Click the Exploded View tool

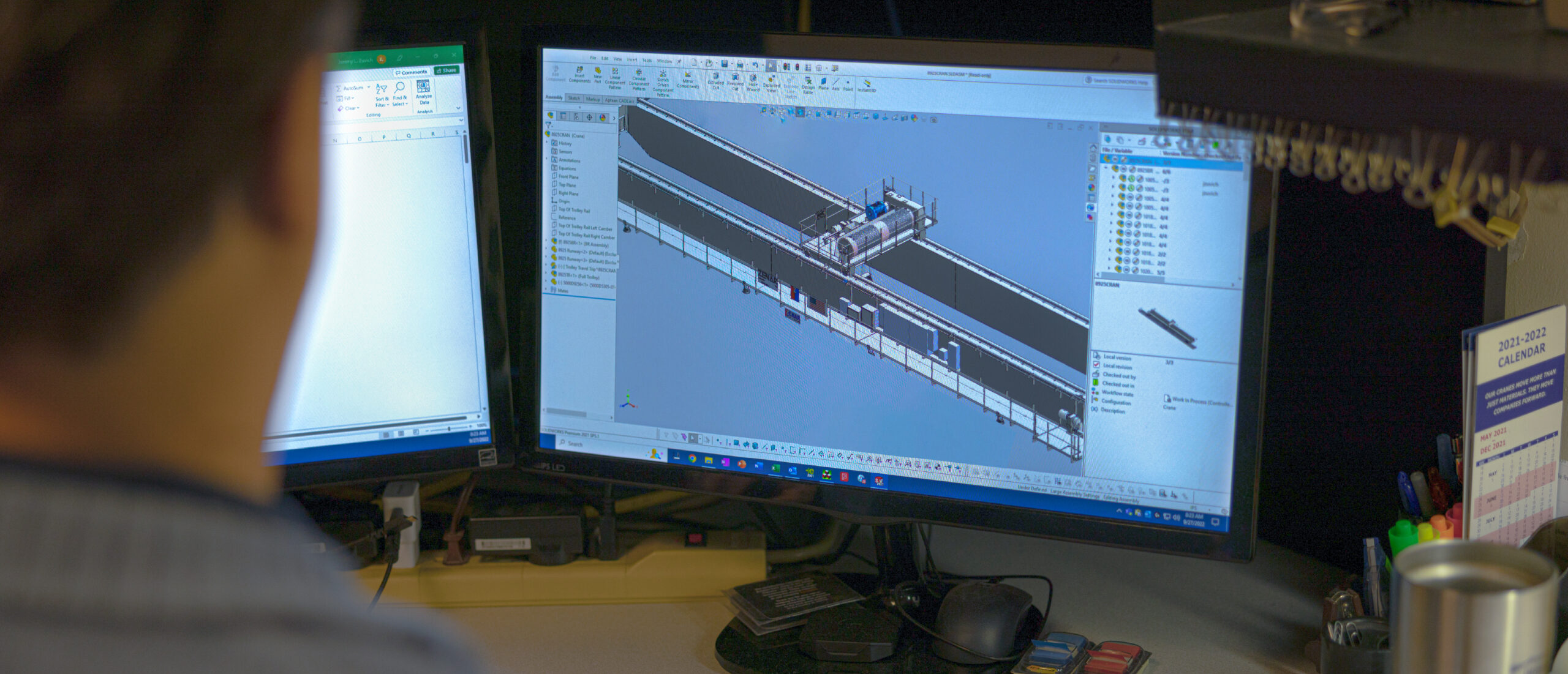(772, 83)
